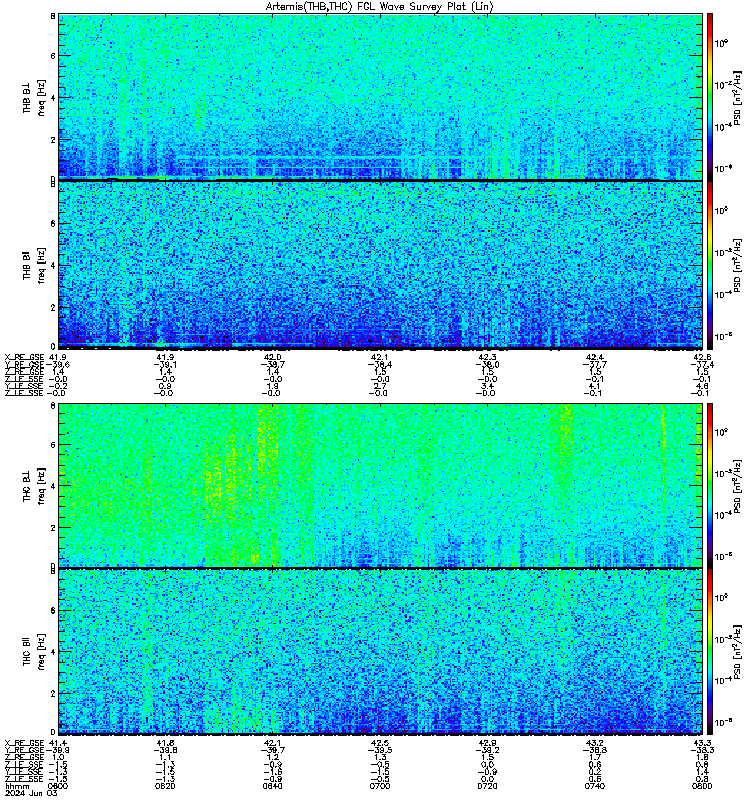Click the PSD [nT²/Hz] label of THB B∥ color bar
750x800 pixels.
click(737, 266)
